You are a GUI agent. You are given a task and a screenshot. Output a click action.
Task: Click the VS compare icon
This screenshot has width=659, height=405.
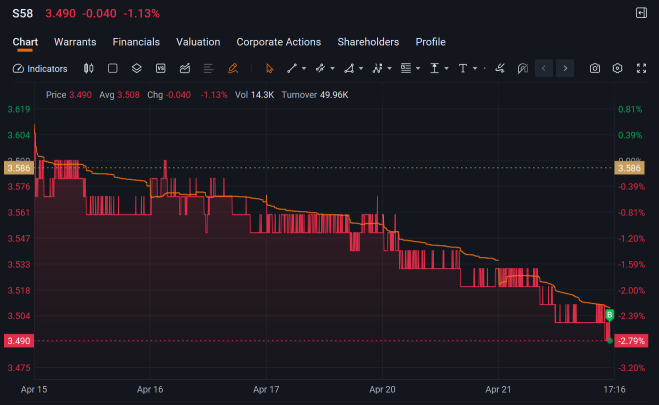pyautogui.click(x=161, y=68)
